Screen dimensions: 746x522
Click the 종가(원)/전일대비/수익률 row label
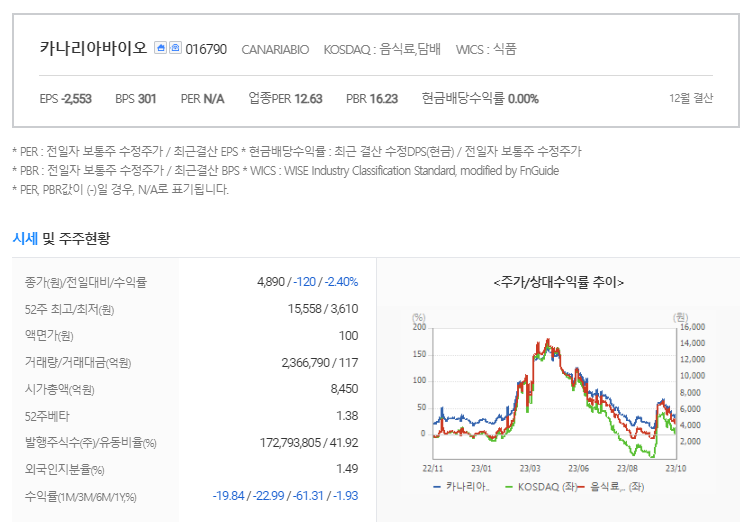[86, 282]
